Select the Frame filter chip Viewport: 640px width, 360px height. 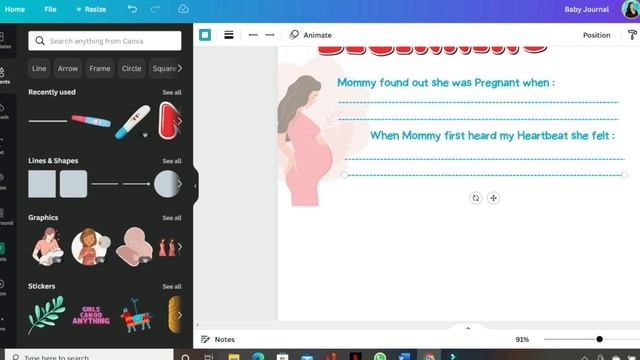(x=100, y=68)
